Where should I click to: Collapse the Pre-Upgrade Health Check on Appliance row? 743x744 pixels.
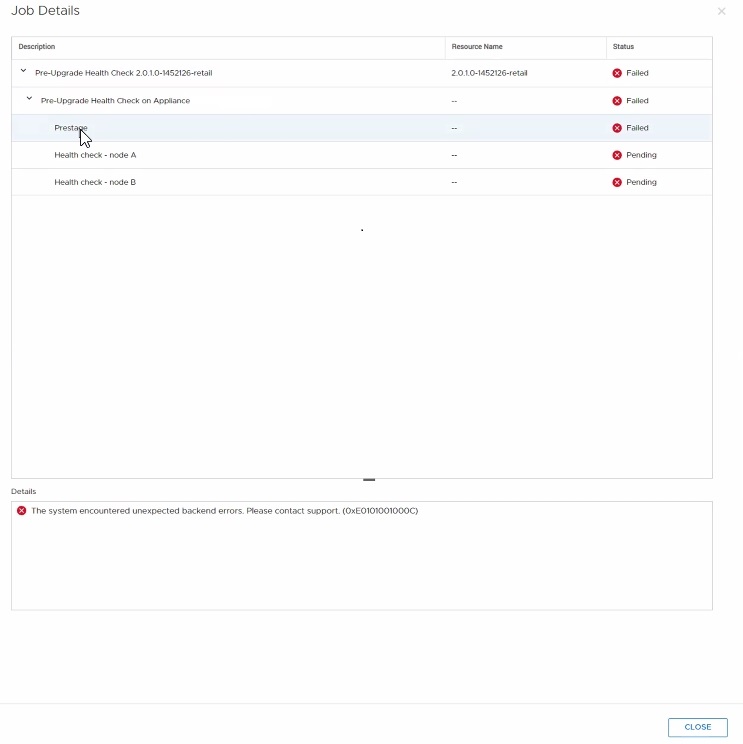(29, 100)
